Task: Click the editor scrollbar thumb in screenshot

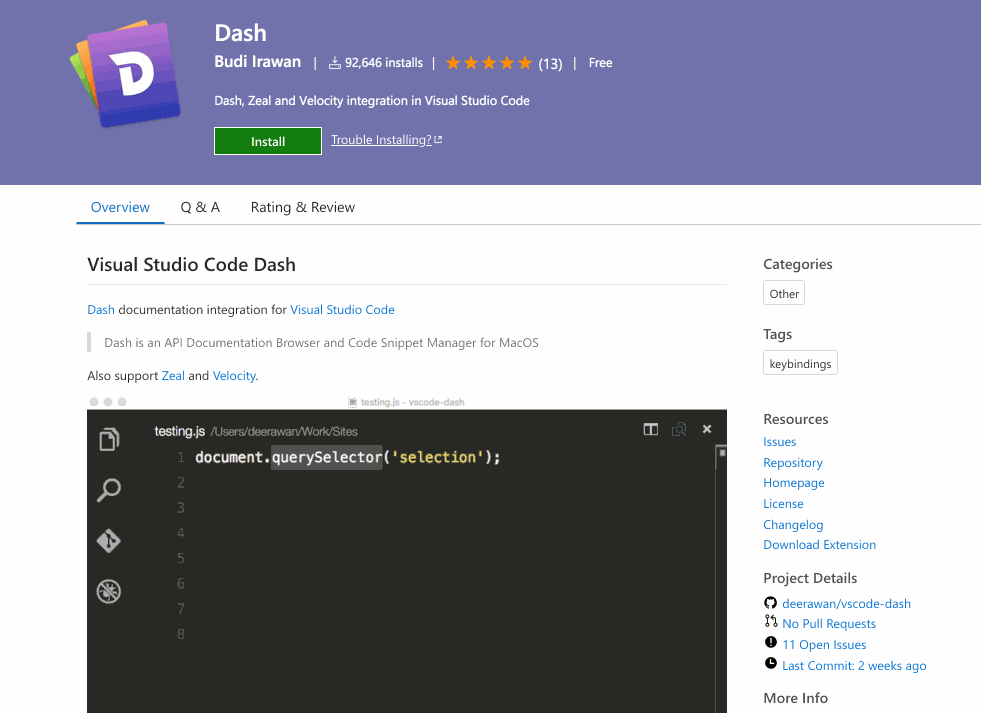Action: (x=722, y=453)
